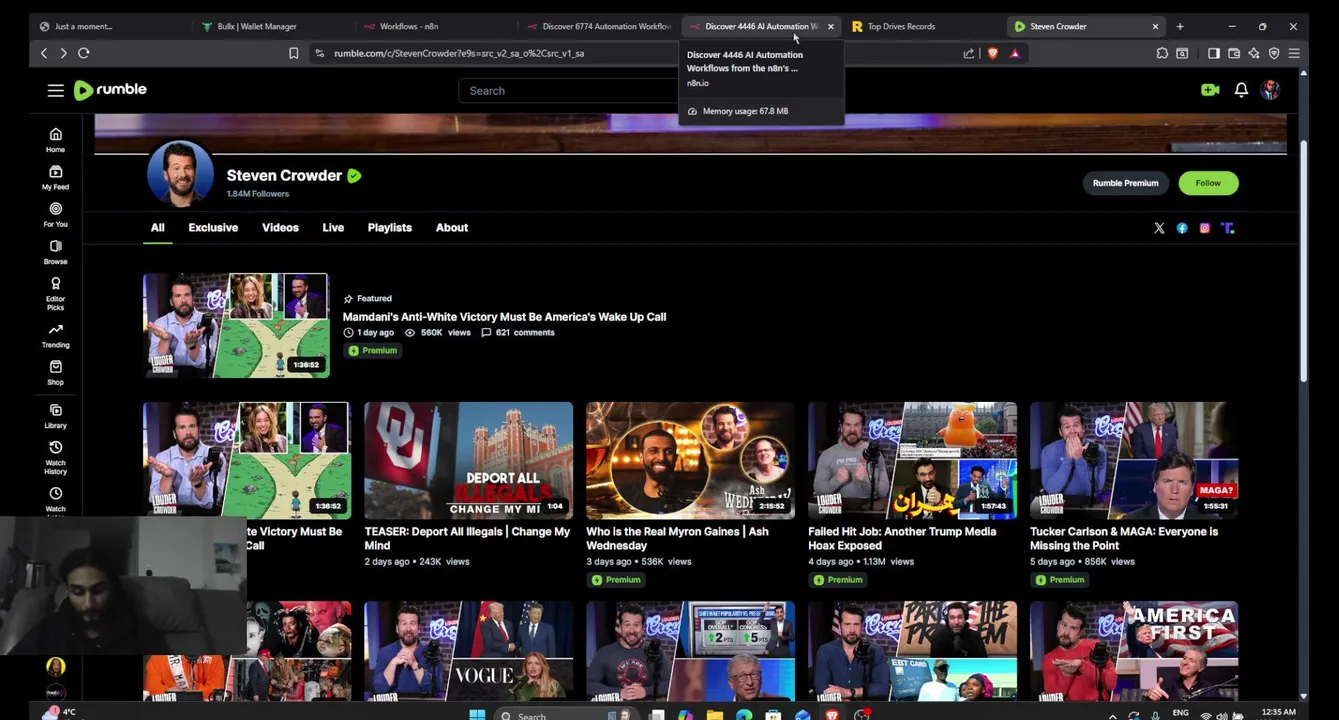
Task: Open the Brave Leo AI icon
Action: [x=1254, y=53]
